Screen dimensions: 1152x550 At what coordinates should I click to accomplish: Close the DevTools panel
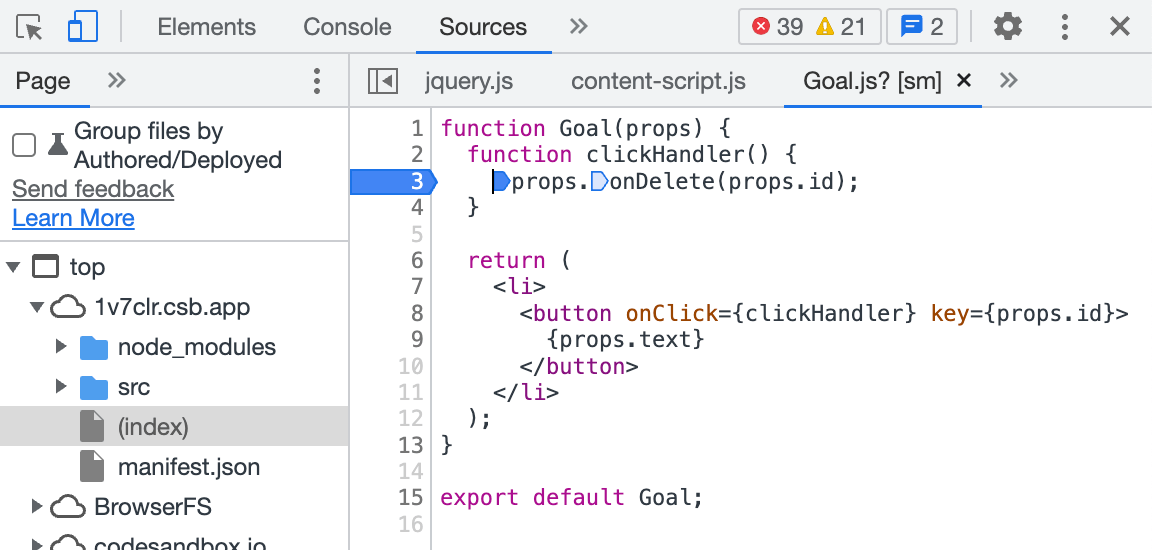[1120, 27]
